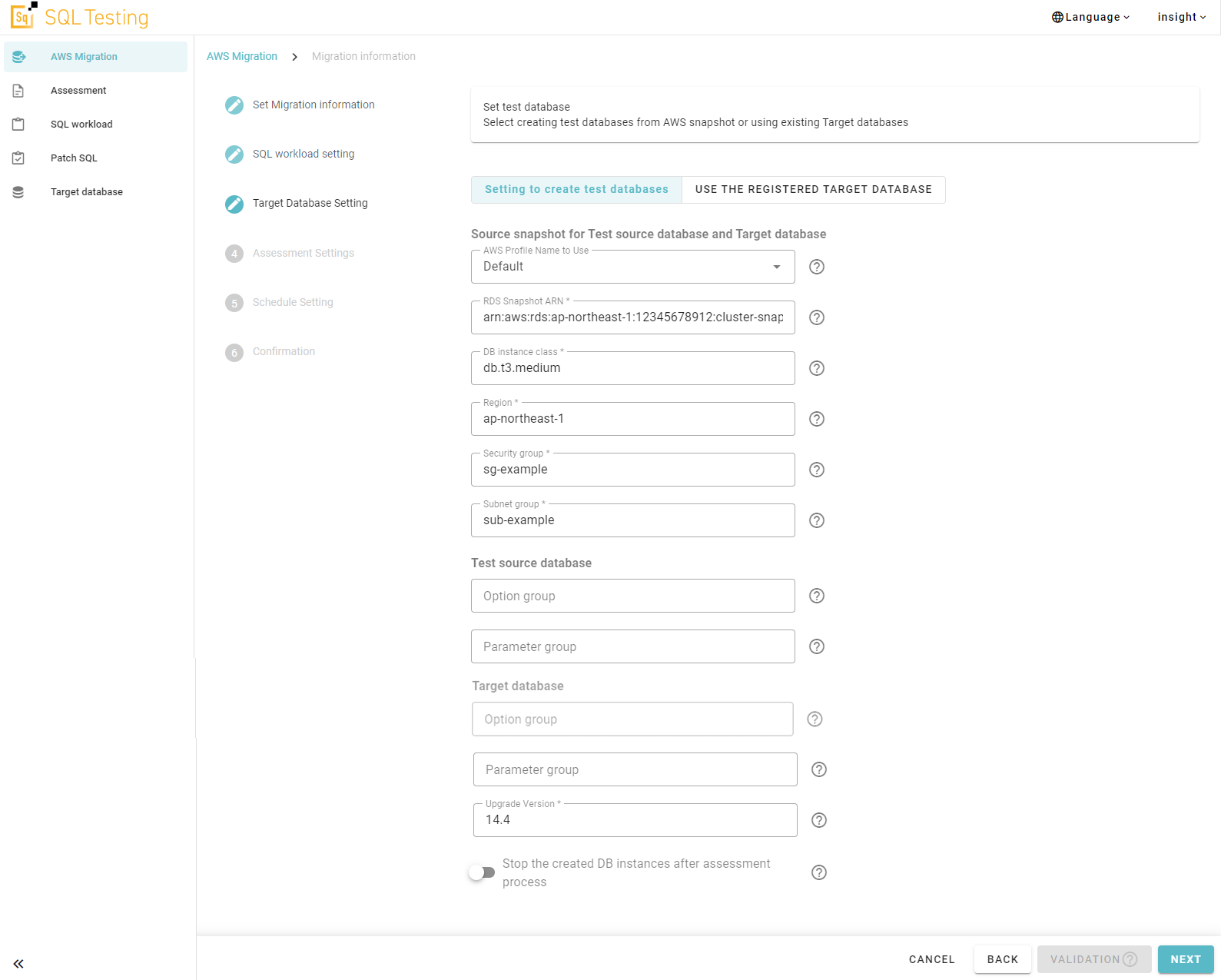Viewport: 1221px width, 980px height.
Task: Open Patch SQL in the sidebar
Action: click(x=95, y=158)
